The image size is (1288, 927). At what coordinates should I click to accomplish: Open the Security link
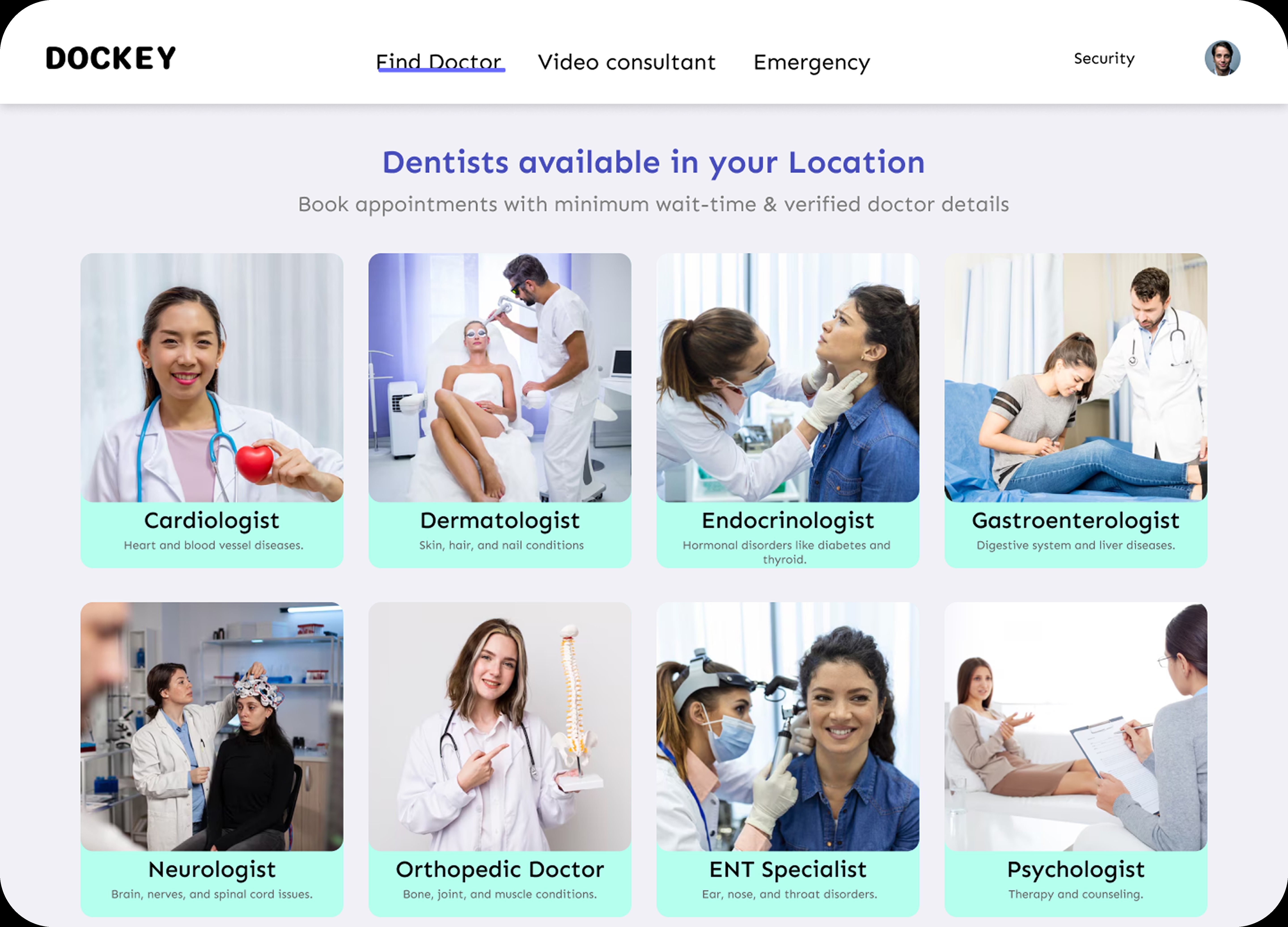(x=1104, y=59)
